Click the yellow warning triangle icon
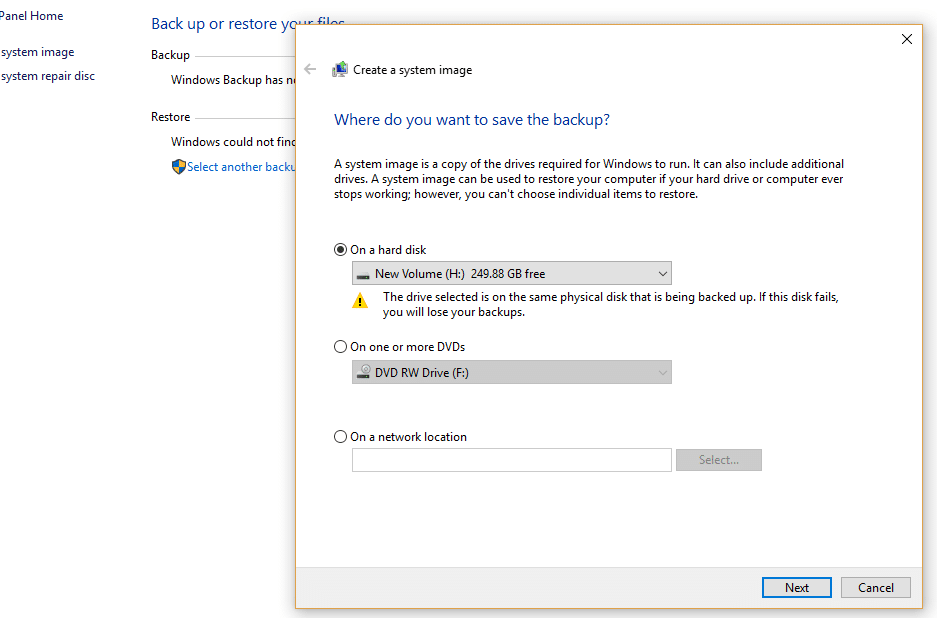This screenshot has height=618, width=937. tap(360, 300)
